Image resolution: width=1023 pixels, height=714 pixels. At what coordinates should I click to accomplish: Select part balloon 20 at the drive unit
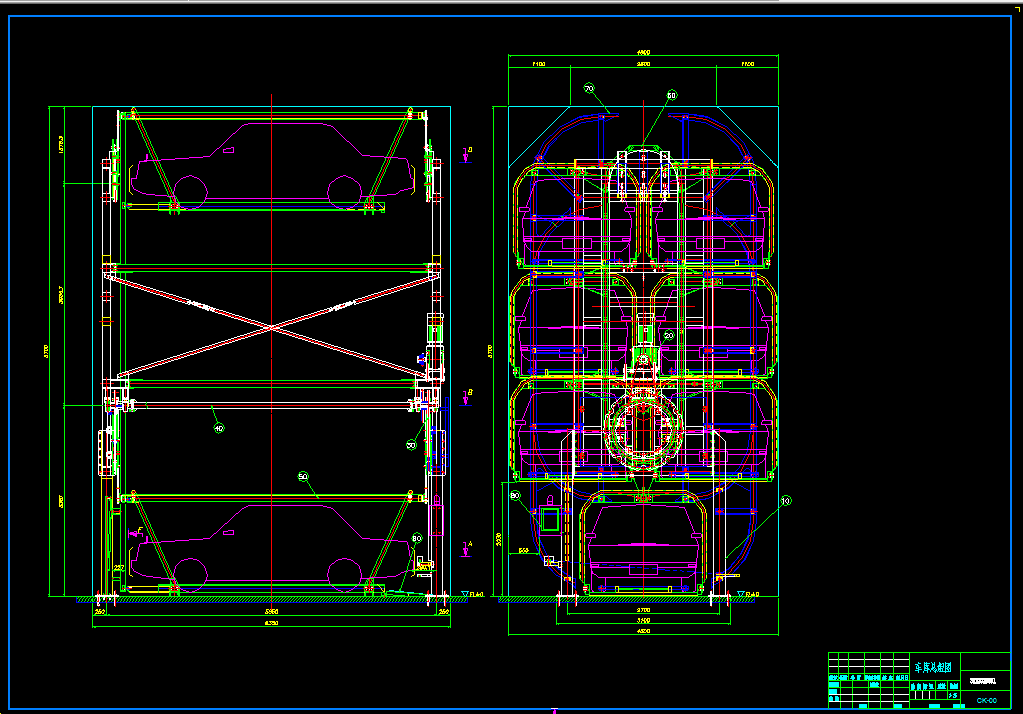point(669,335)
